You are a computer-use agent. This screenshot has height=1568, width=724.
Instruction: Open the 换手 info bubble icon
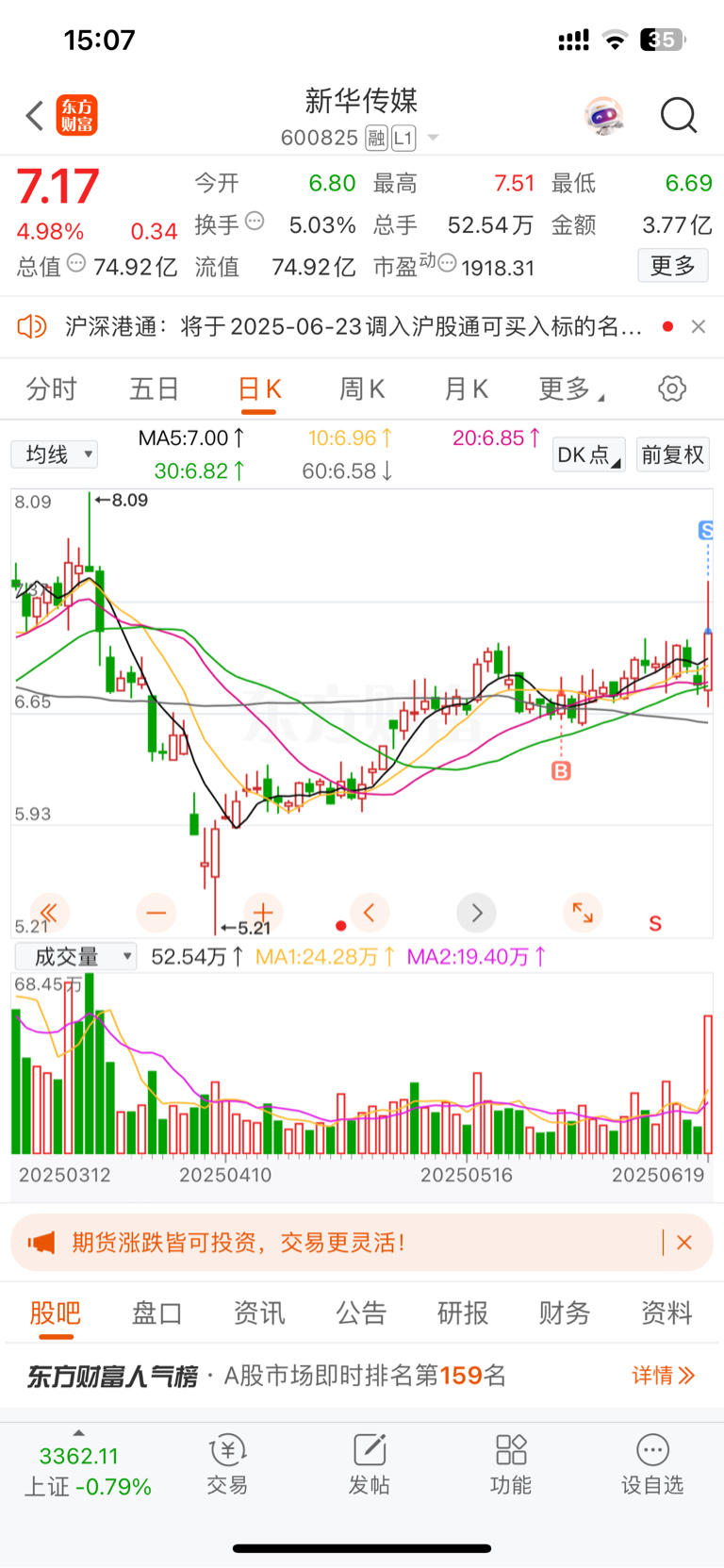[x=255, y=222]
